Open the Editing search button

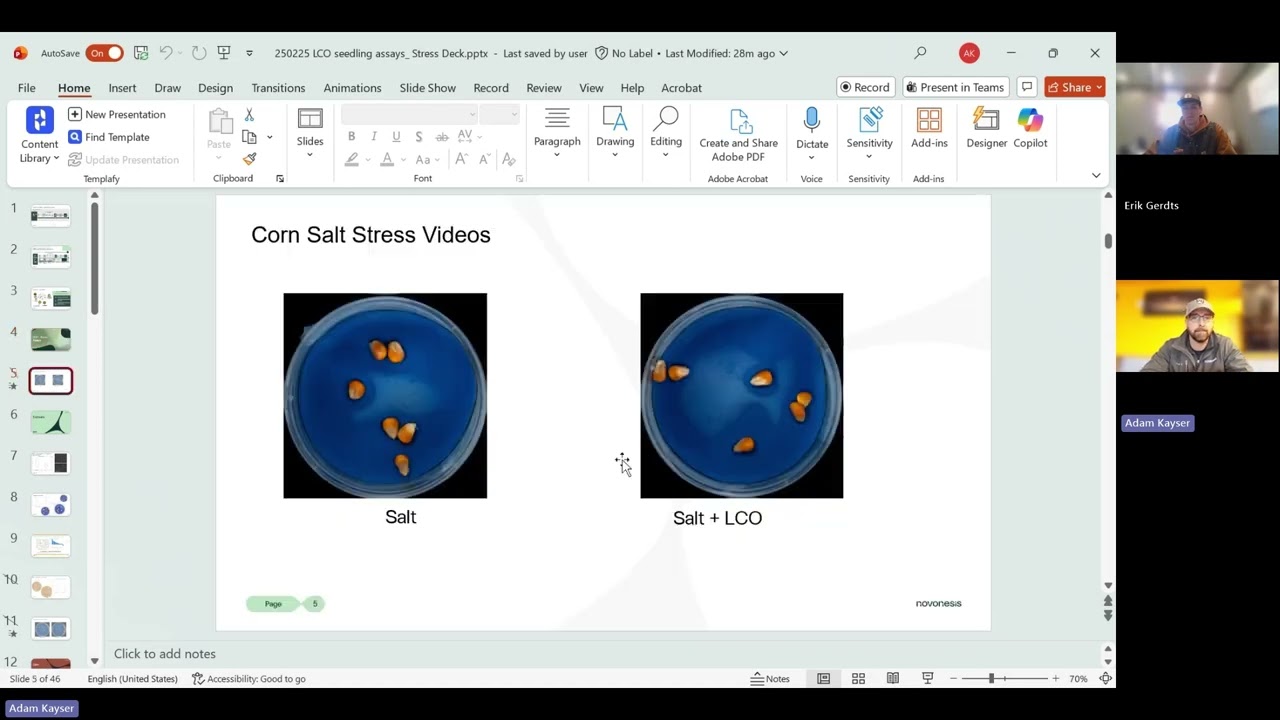point(666,133)
